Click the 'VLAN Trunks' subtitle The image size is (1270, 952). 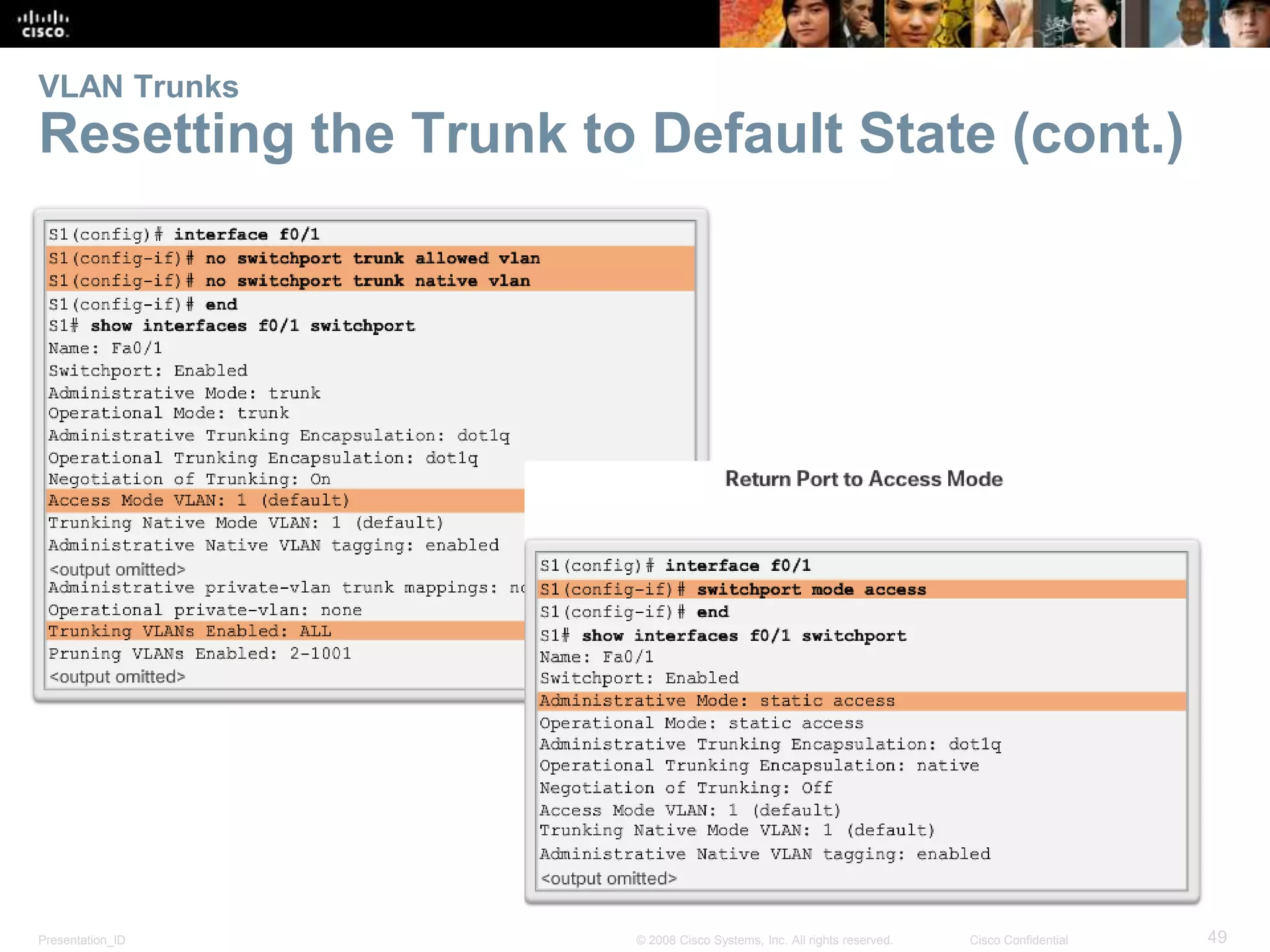[138, 87]
